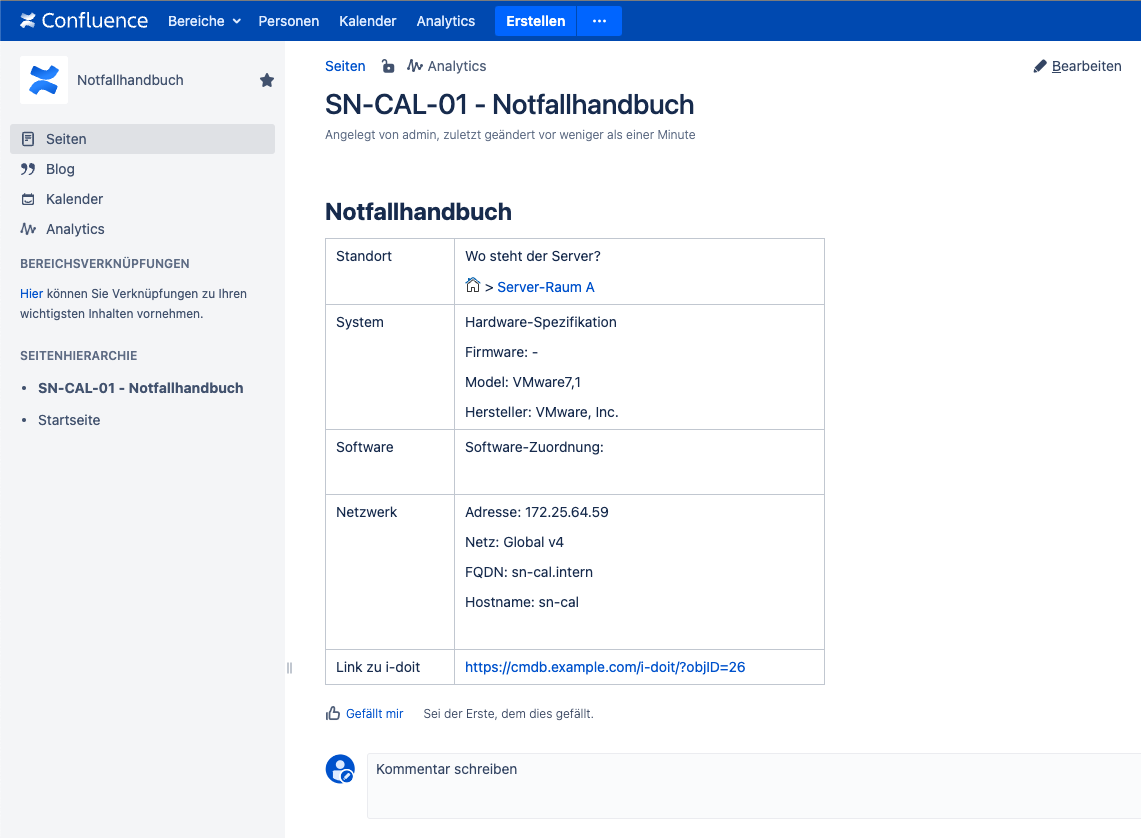The width and height of the screenshot is (1141, 838).
Task: Click the thumbs-up Gefällt mir icon
Action: (333, 714)
